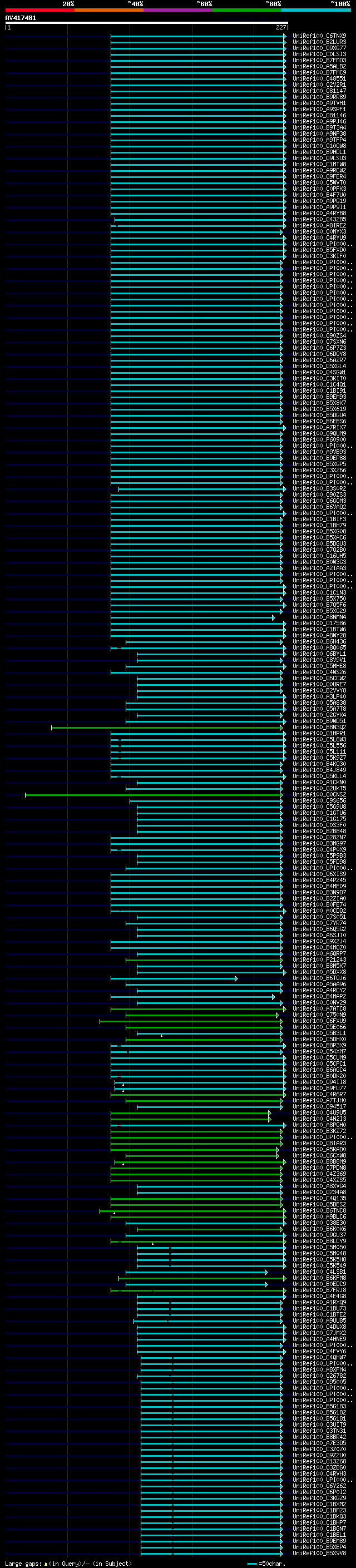This screenshot has width=356, height=1568.
Task: Open hit UniRef100_Q4E4G8
Action: (x=319, y=1296)
